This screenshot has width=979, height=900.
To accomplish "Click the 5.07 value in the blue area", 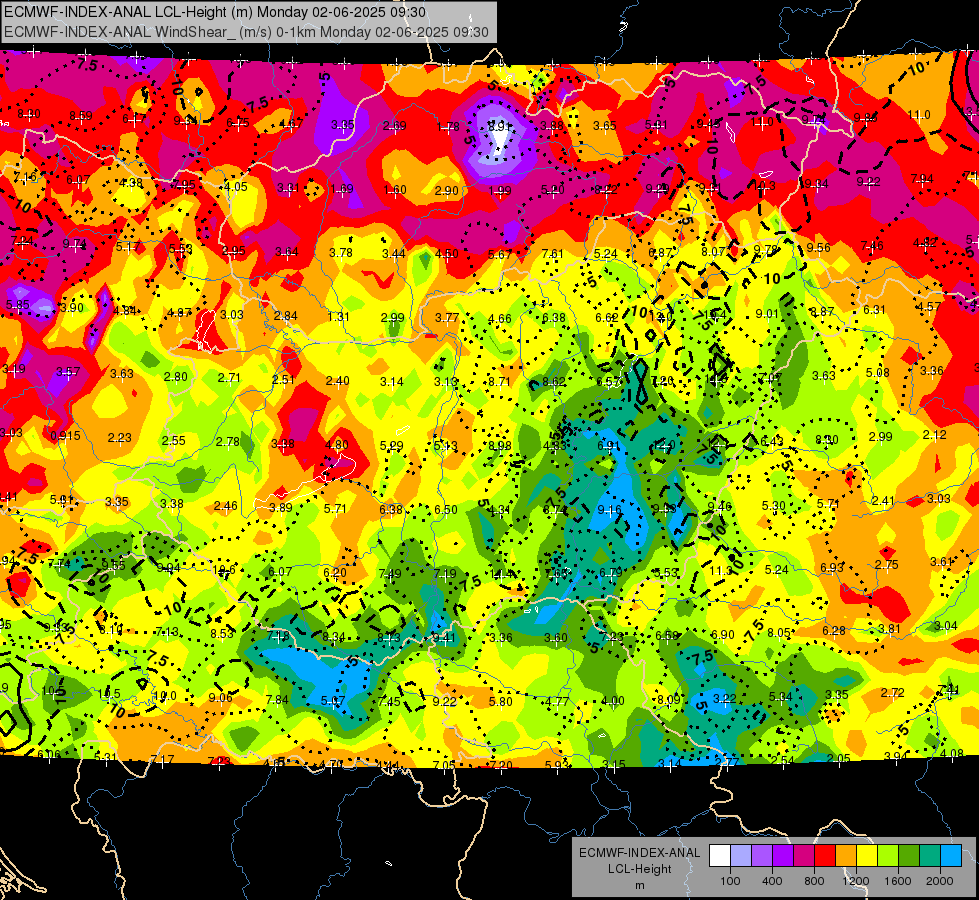I will [333, 701].
